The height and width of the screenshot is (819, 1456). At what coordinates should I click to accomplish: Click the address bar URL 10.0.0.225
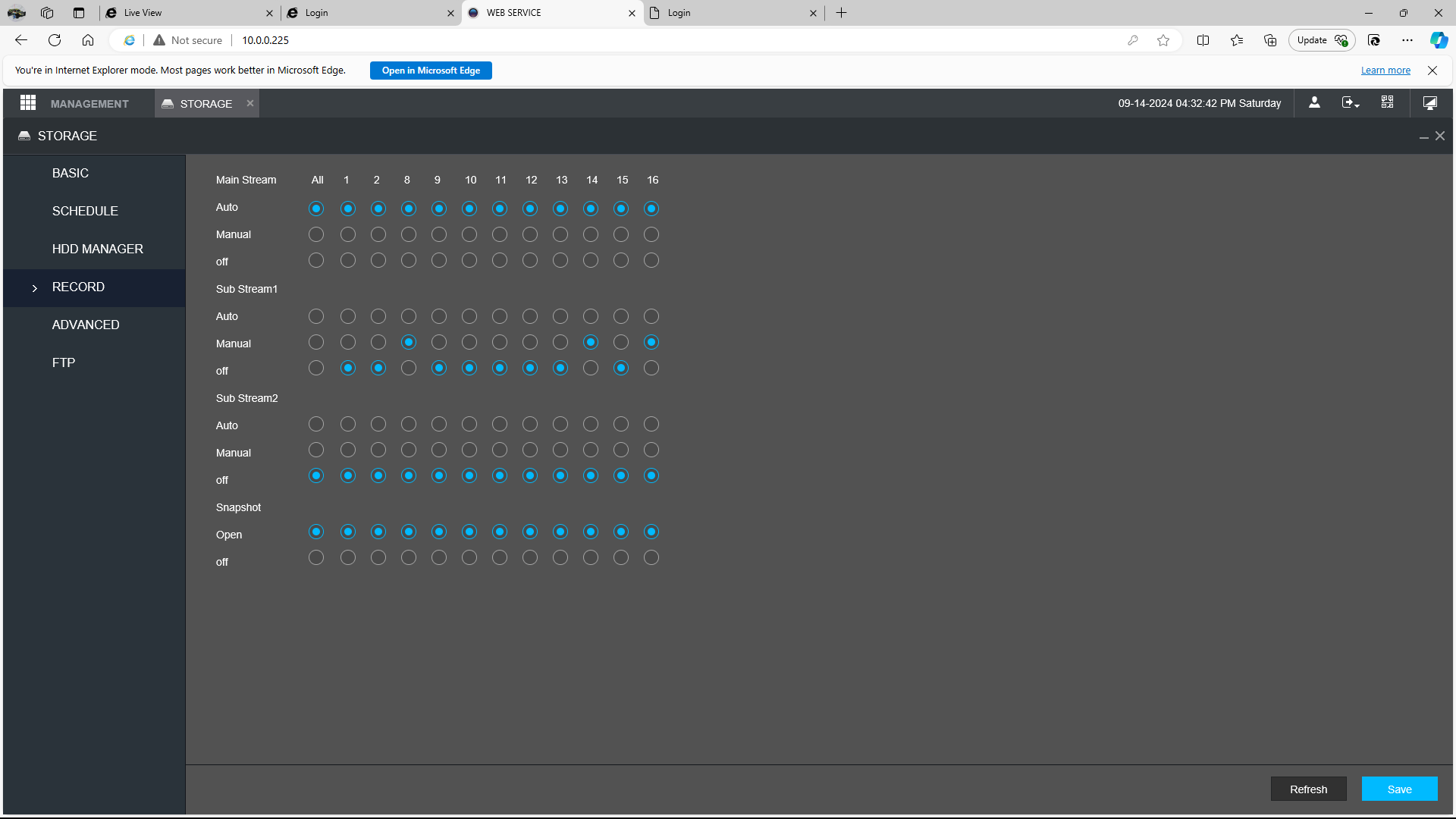265,40
